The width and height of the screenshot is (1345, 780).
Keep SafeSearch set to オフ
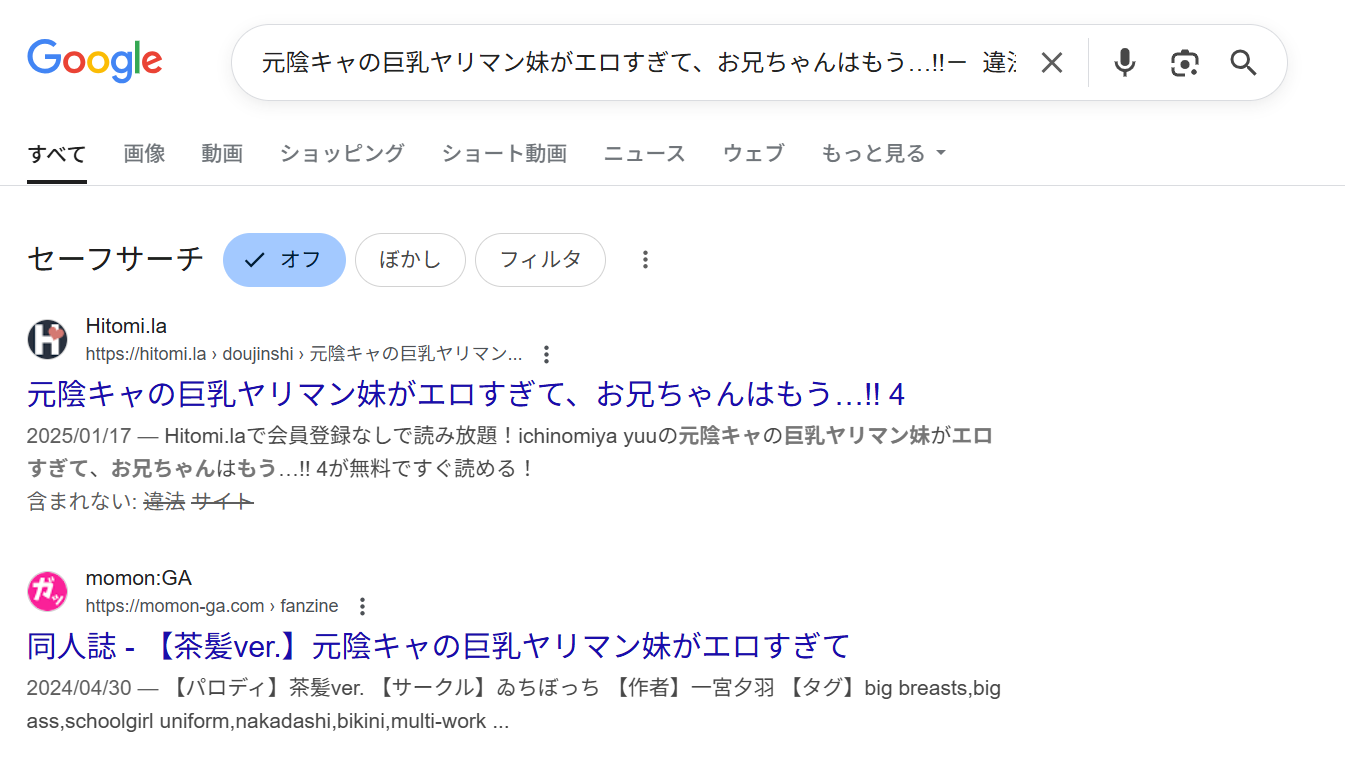point(284,259)
